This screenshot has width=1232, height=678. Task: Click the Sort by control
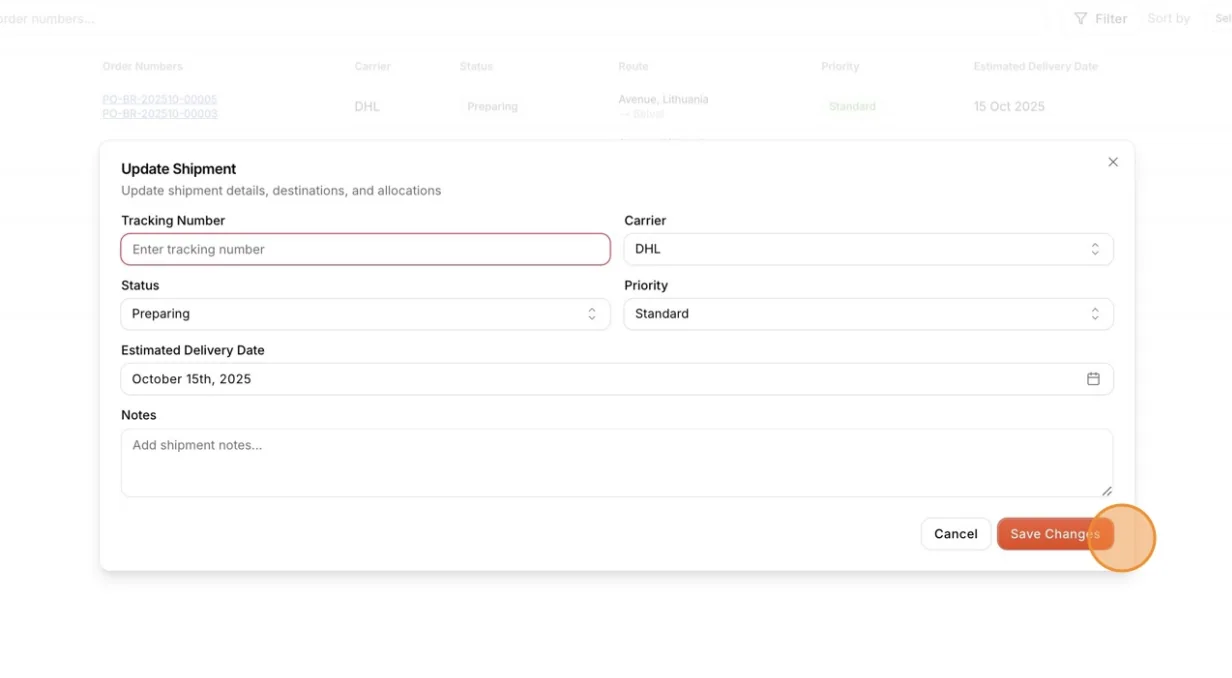coord(1168,18)
